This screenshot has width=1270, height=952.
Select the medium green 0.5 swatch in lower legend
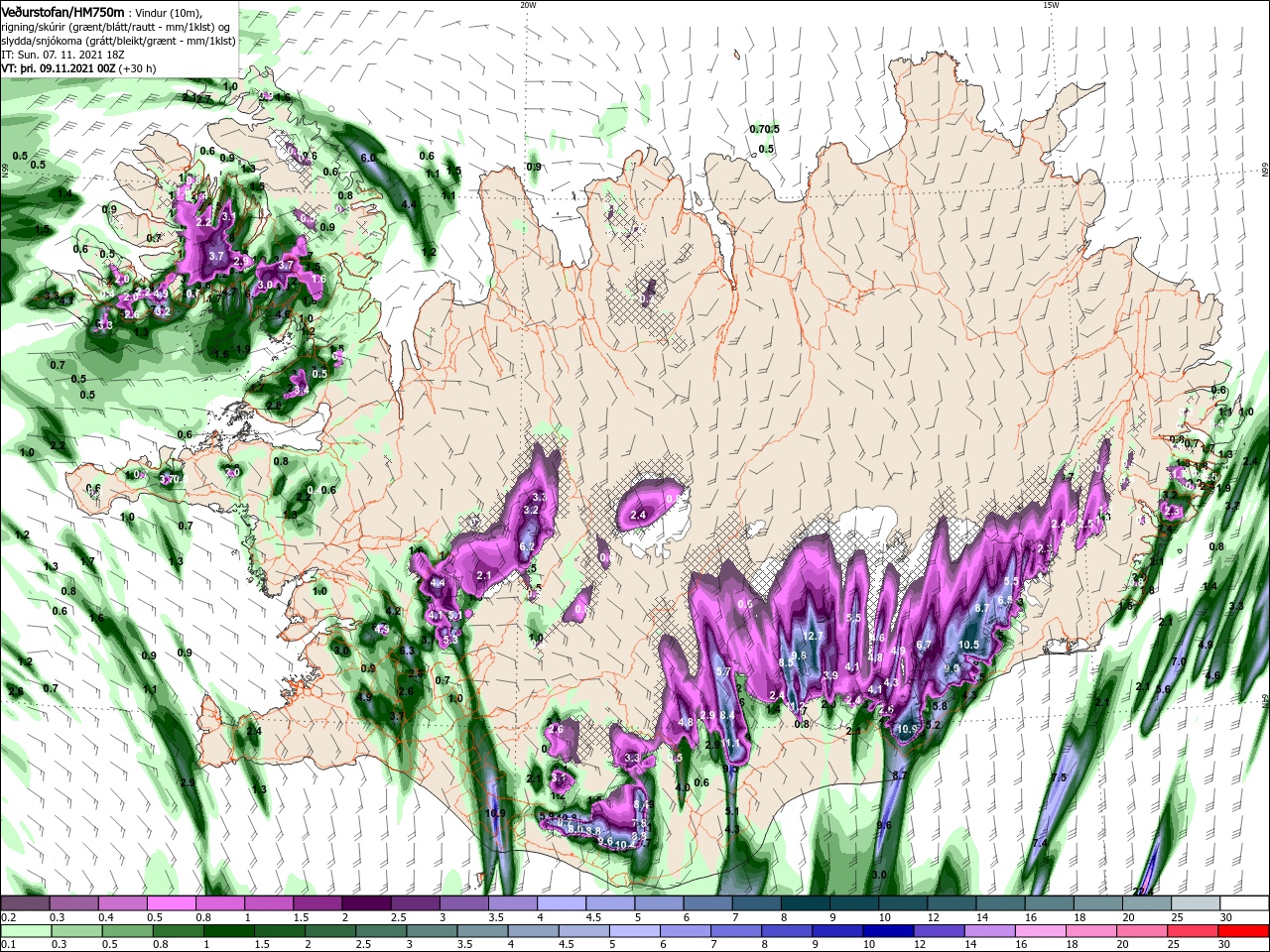(x=127, y=931)
